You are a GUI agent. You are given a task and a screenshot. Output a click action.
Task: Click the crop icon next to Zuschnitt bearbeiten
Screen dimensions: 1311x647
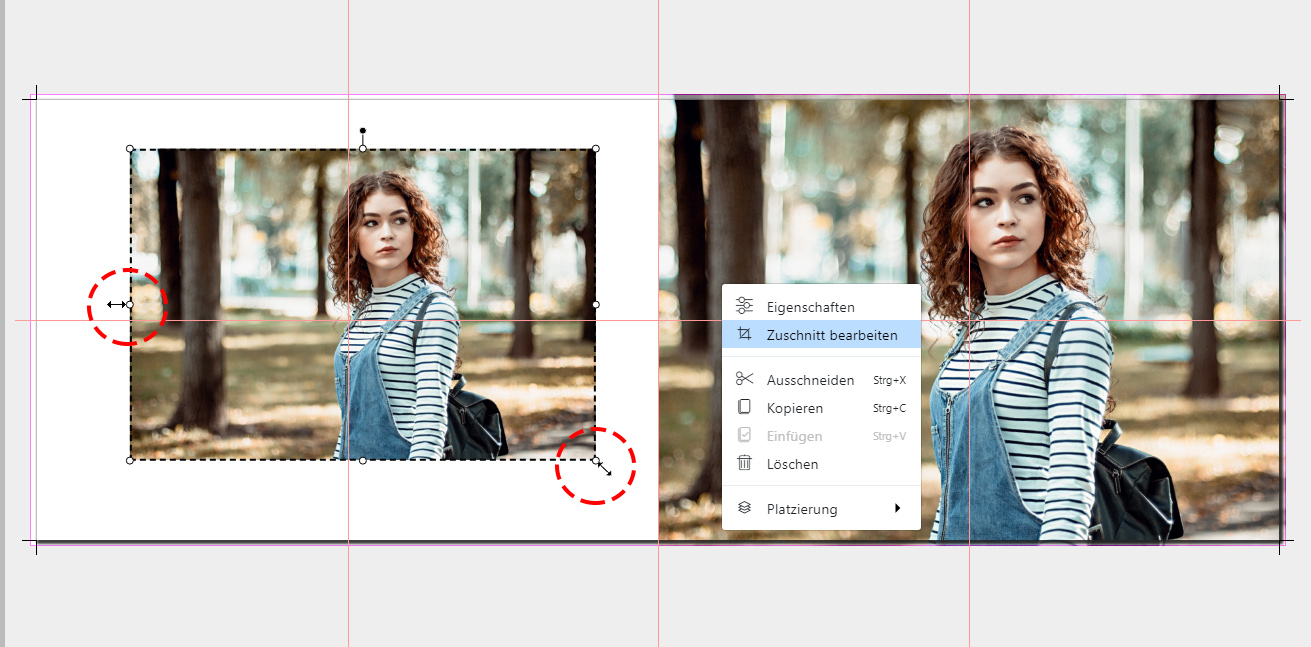[x=744, y=335]
